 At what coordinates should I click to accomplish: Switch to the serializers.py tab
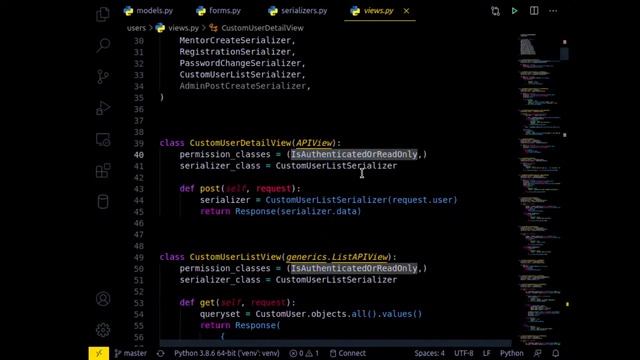tap(298, 11)
